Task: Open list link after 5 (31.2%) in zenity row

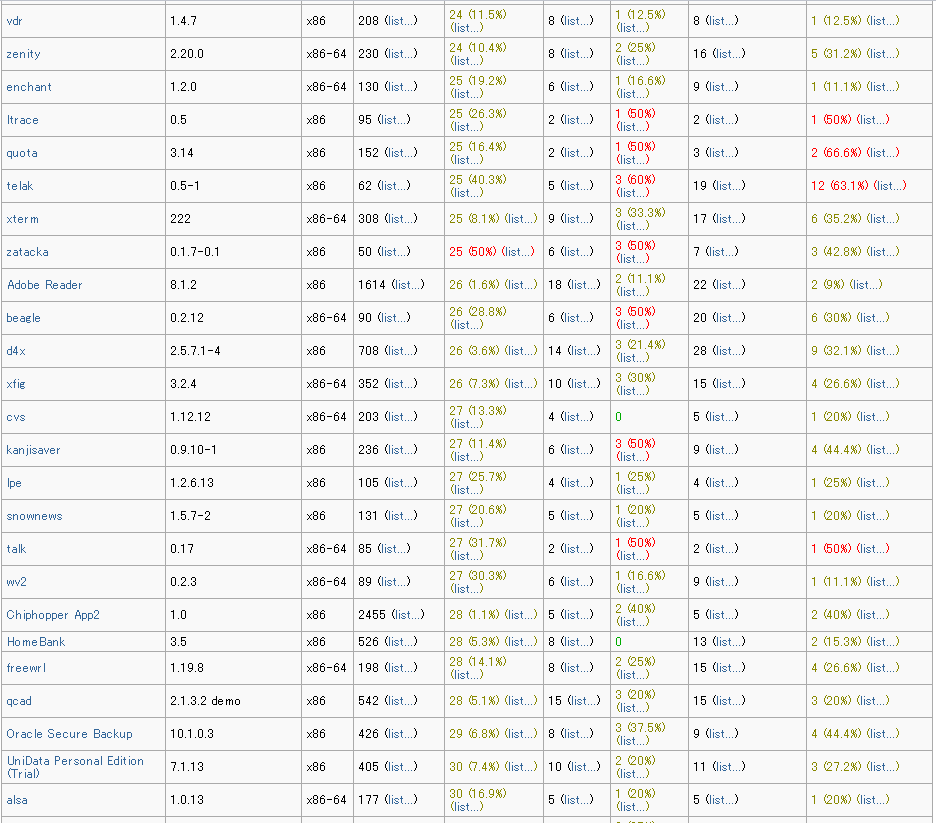Action: [x=883, y=54]
